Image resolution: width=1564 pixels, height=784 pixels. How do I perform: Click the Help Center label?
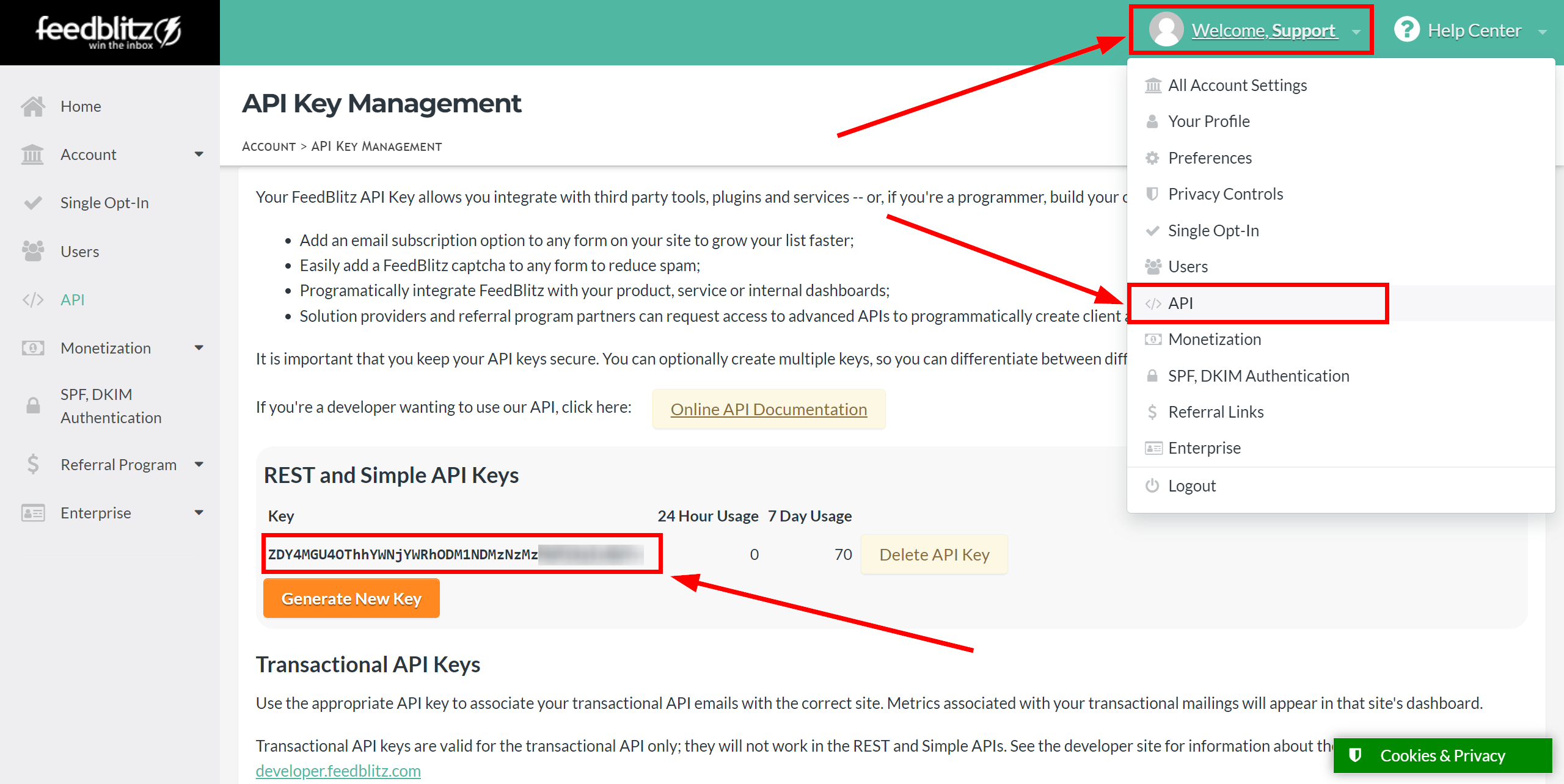[1474, 31]
